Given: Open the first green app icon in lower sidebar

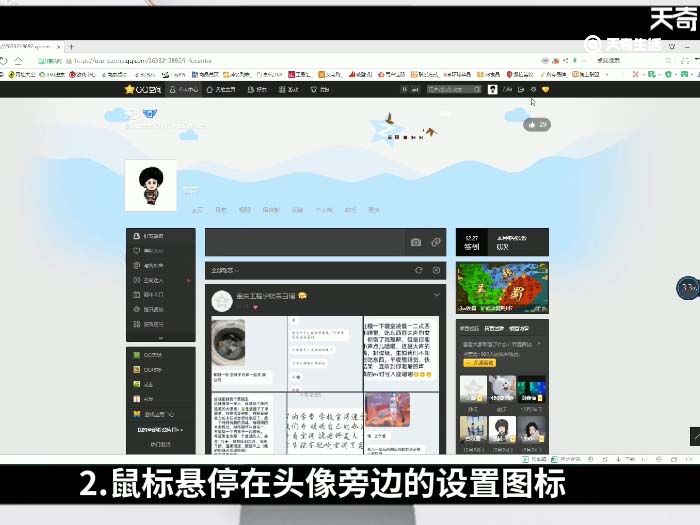Looking at the screenshot, I should pyautogui.click(x=137, y=355).
